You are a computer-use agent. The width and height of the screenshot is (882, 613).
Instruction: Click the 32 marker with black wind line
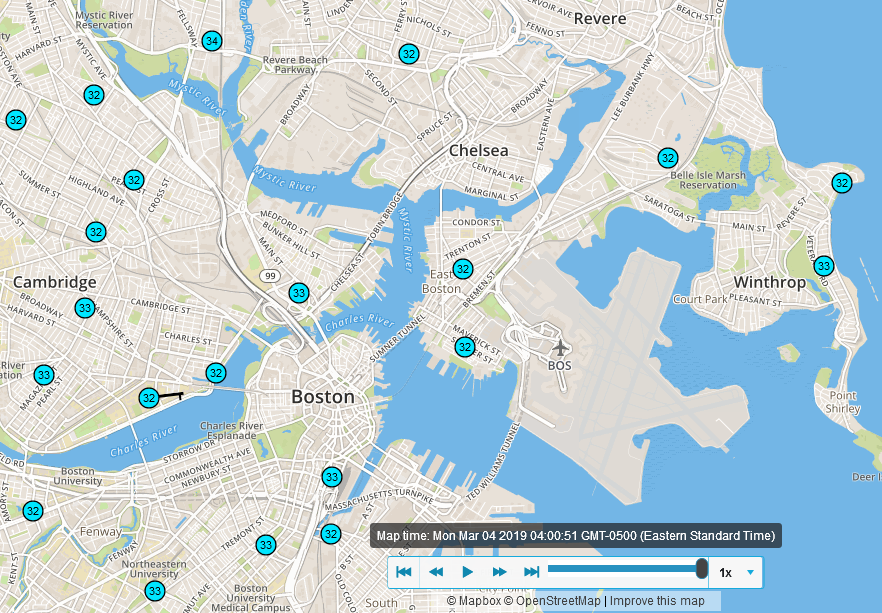[x=148, y=398]
